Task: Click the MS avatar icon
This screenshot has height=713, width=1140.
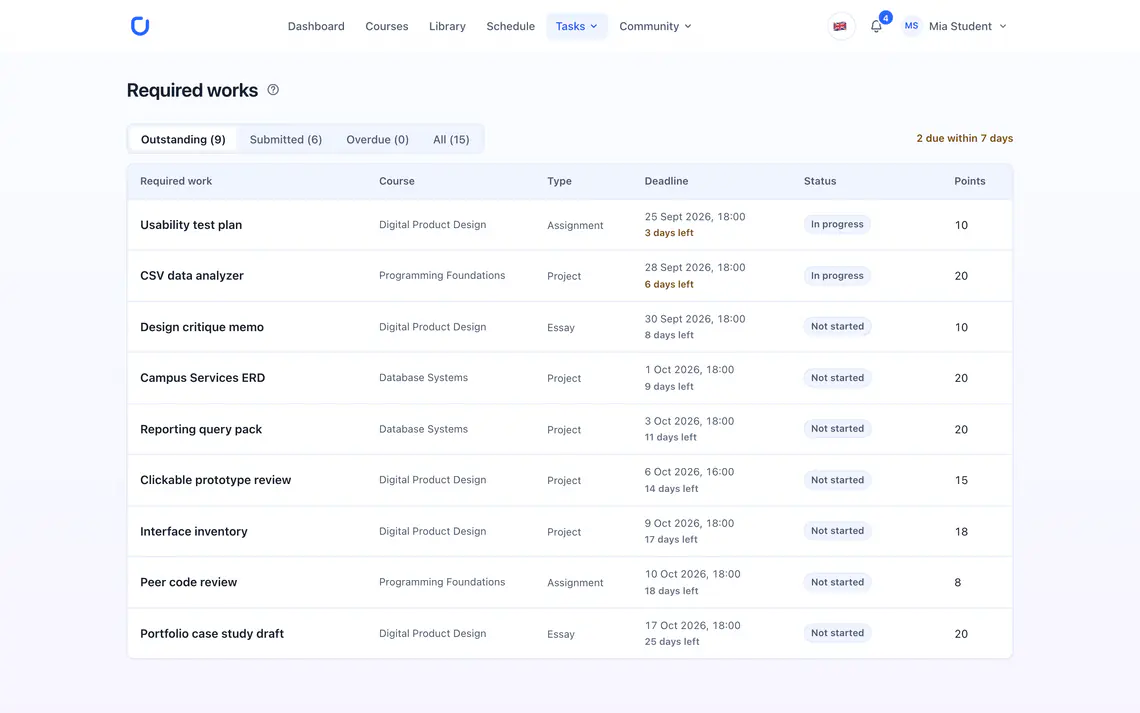Action: pyautogui.click(x=911, y=26)
